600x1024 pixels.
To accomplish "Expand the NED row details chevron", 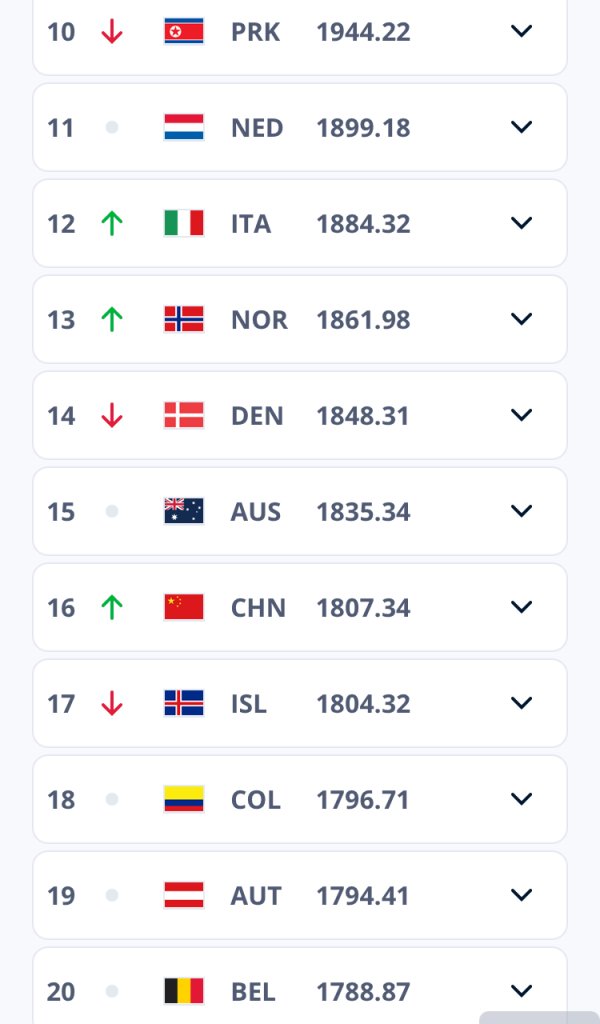I will 521,127.
